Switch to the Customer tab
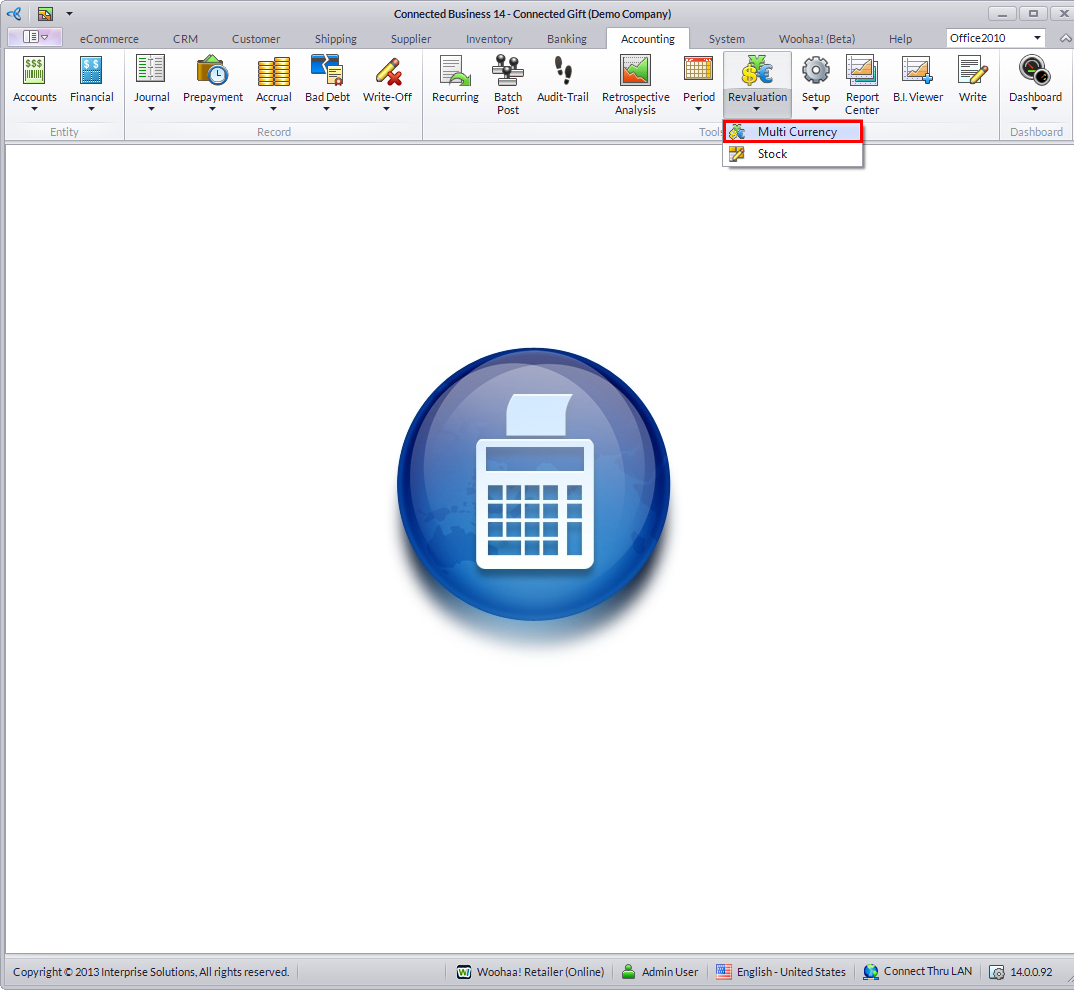This screenshot has width=1074, height=990. coord(255,39)
